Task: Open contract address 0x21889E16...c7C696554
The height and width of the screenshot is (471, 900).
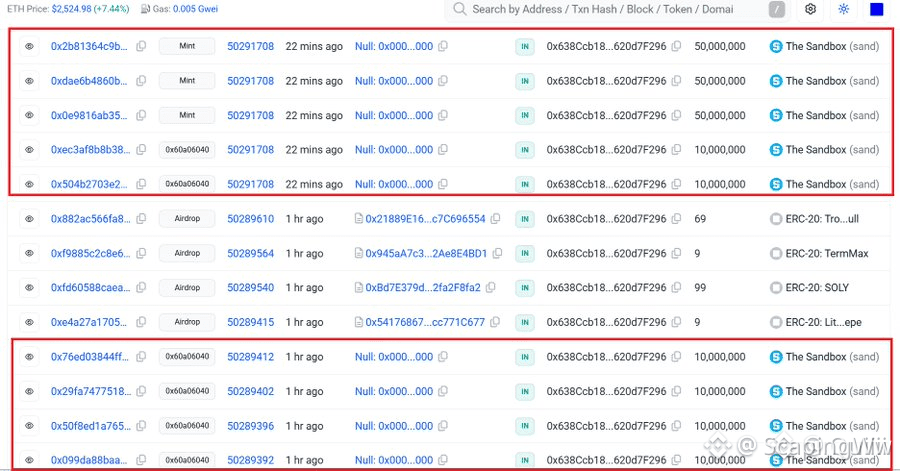Action: tap(425, 219)
